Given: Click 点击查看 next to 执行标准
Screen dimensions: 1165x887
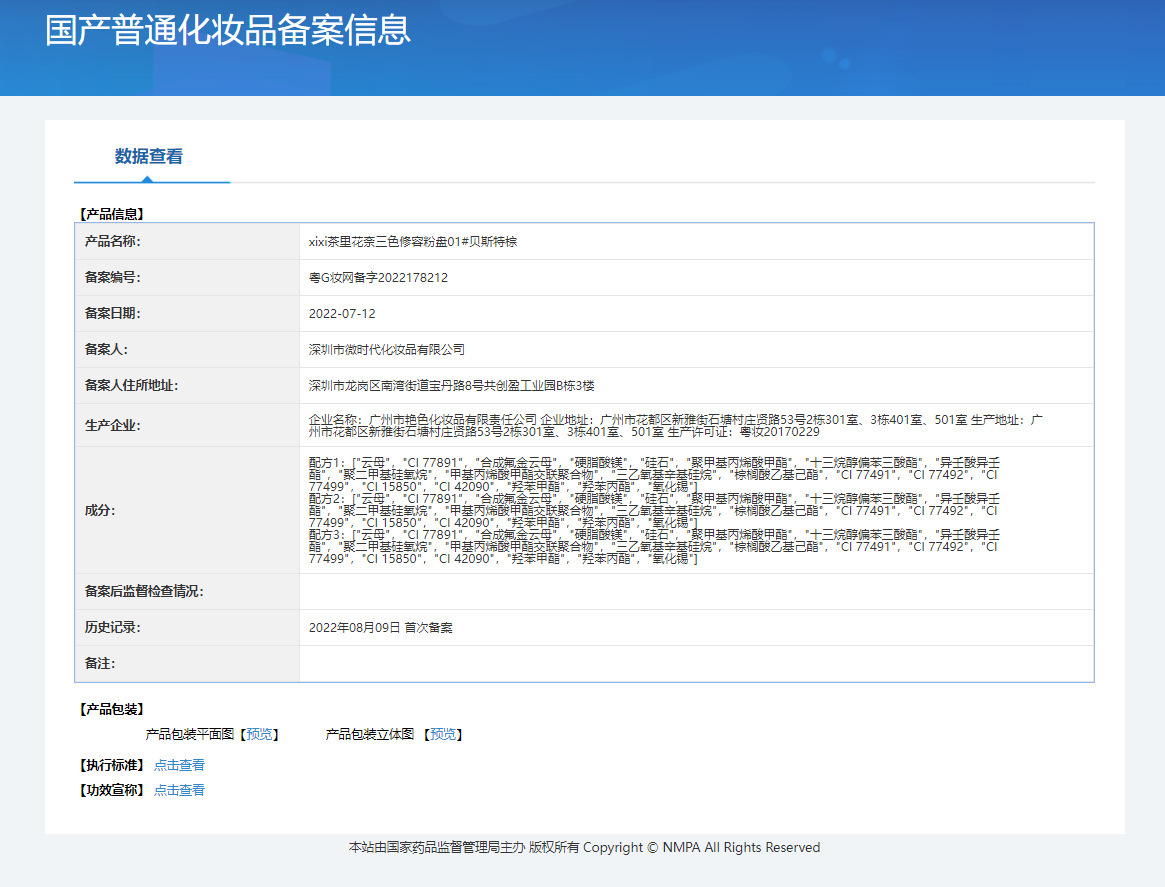Looking at the screenshot, I should click(179, 765).
